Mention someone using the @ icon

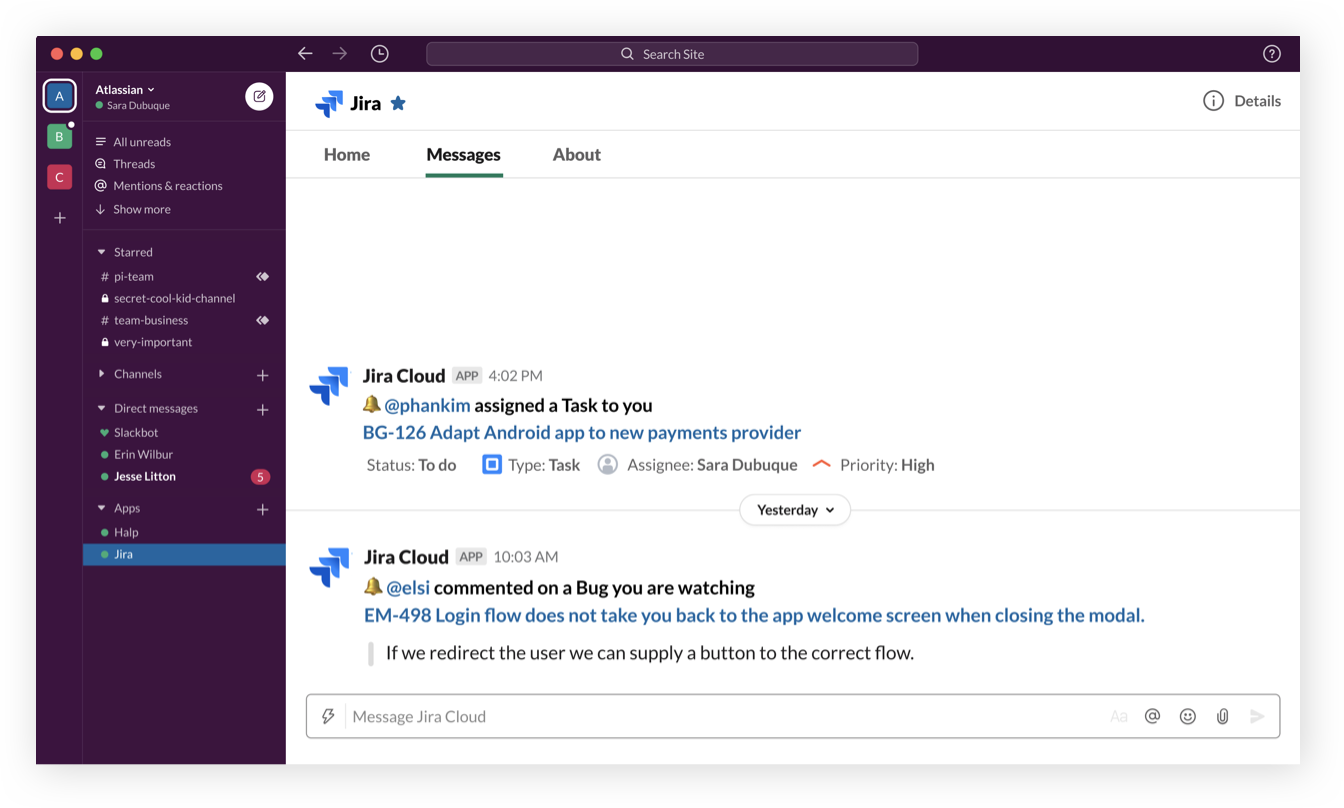[x=1152, y=716]
